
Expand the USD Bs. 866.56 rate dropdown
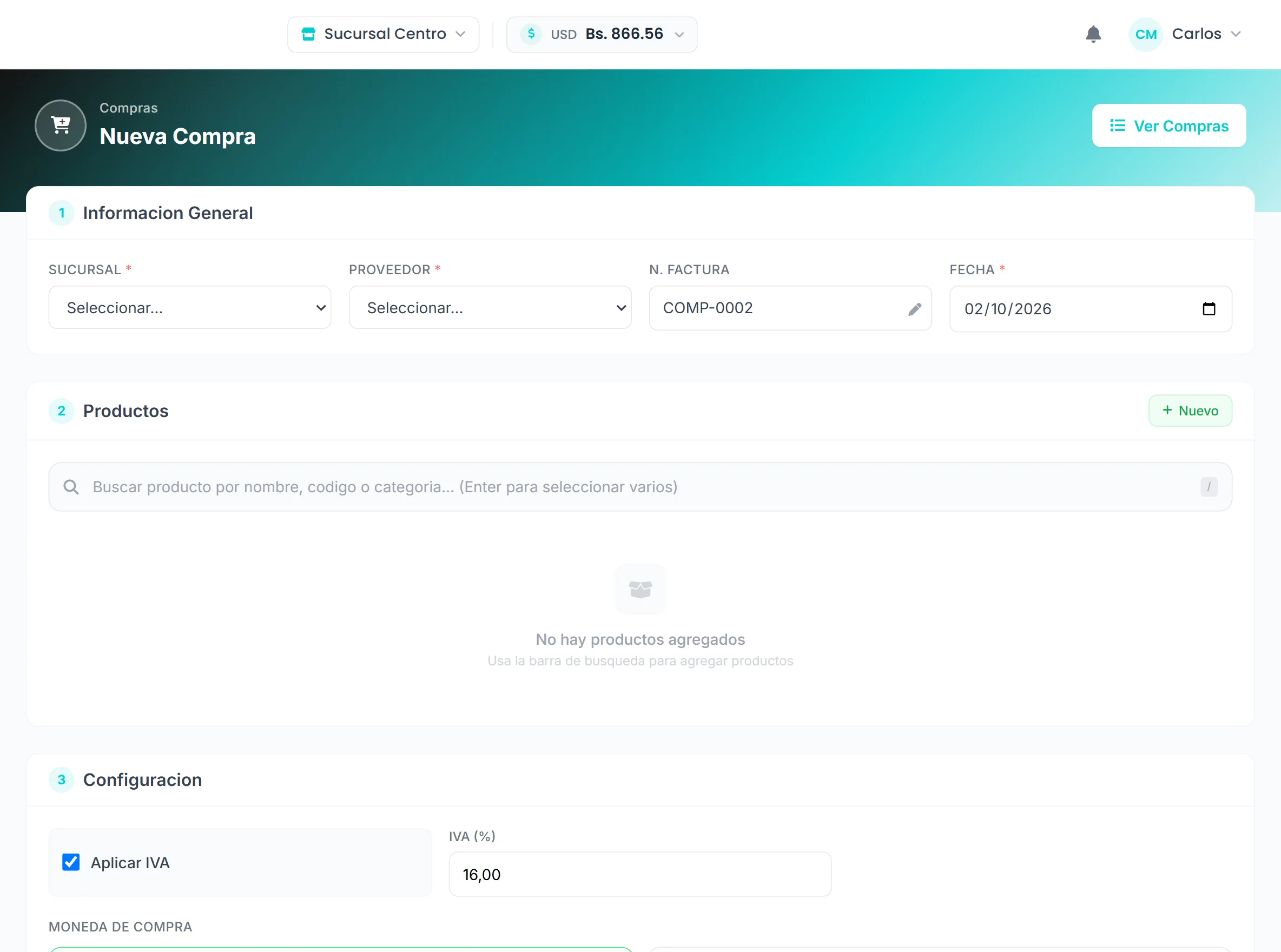pyautogui.click(x=602, y=34)
